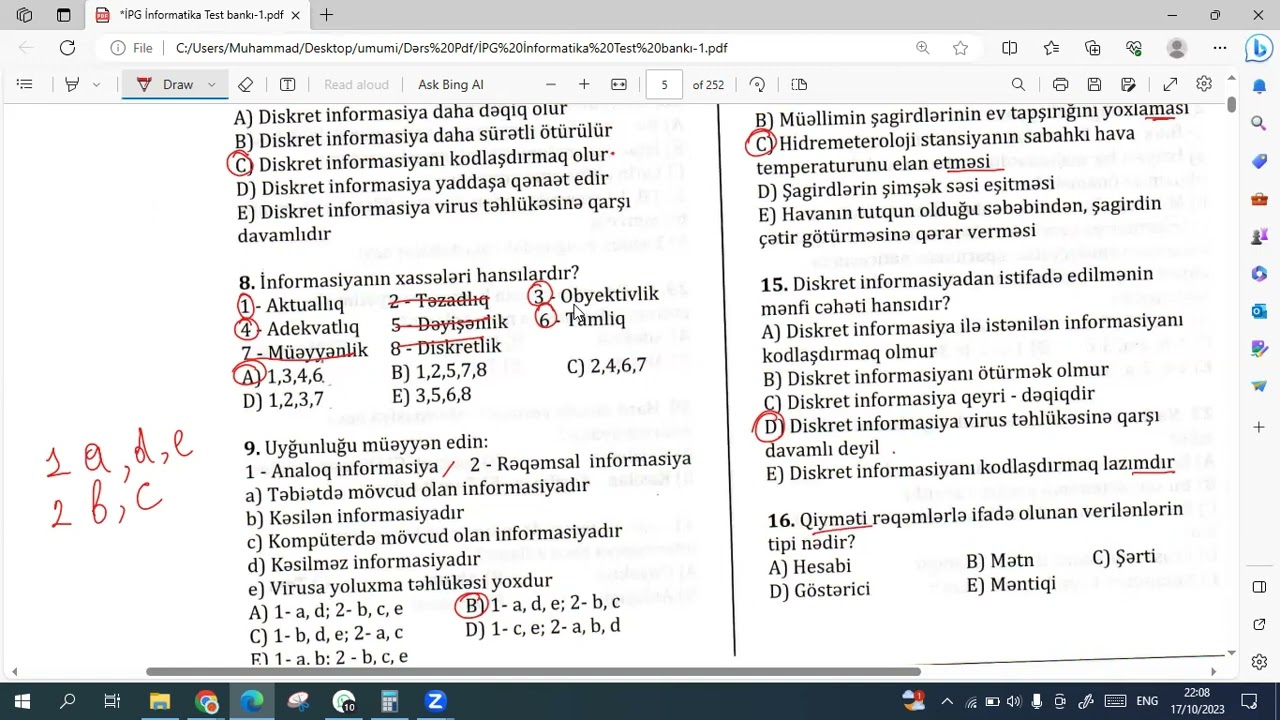1280x720 pixels.
Task: Open Find in PDF search
Action: pos(1018,85)
